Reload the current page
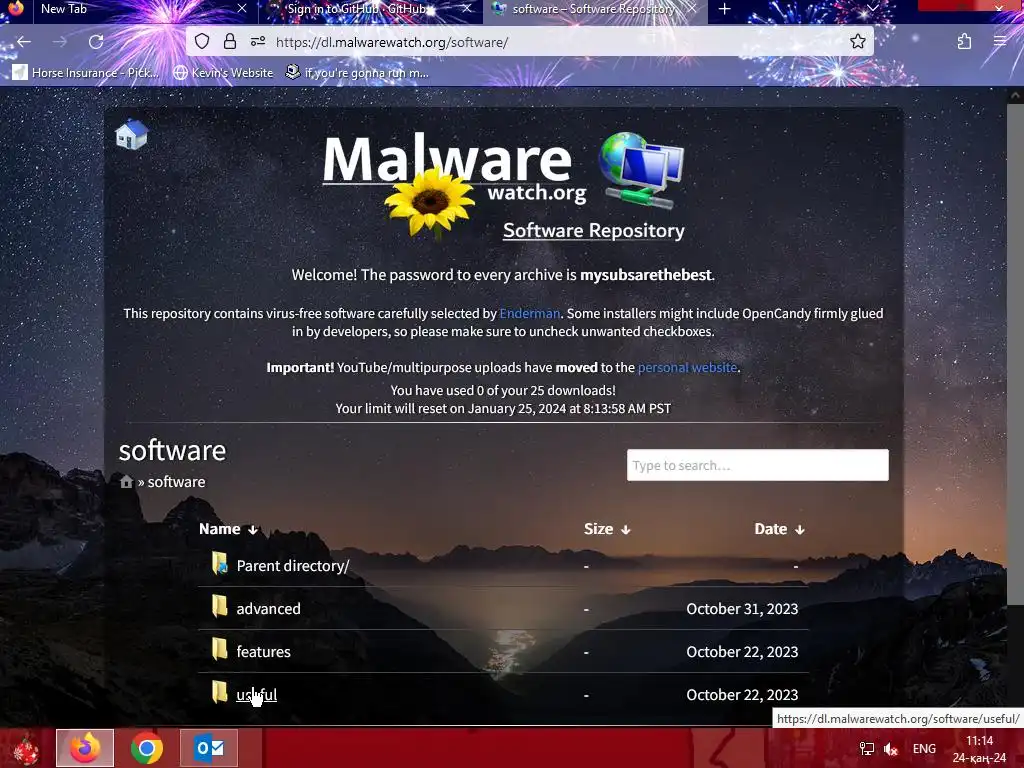 [x=96, y=42]
